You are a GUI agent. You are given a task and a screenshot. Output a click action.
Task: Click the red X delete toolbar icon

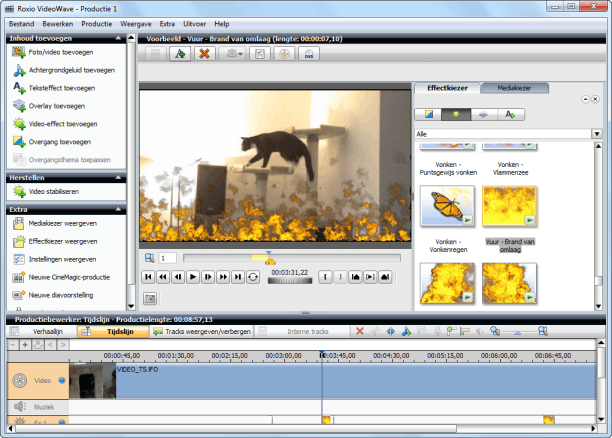205,54
